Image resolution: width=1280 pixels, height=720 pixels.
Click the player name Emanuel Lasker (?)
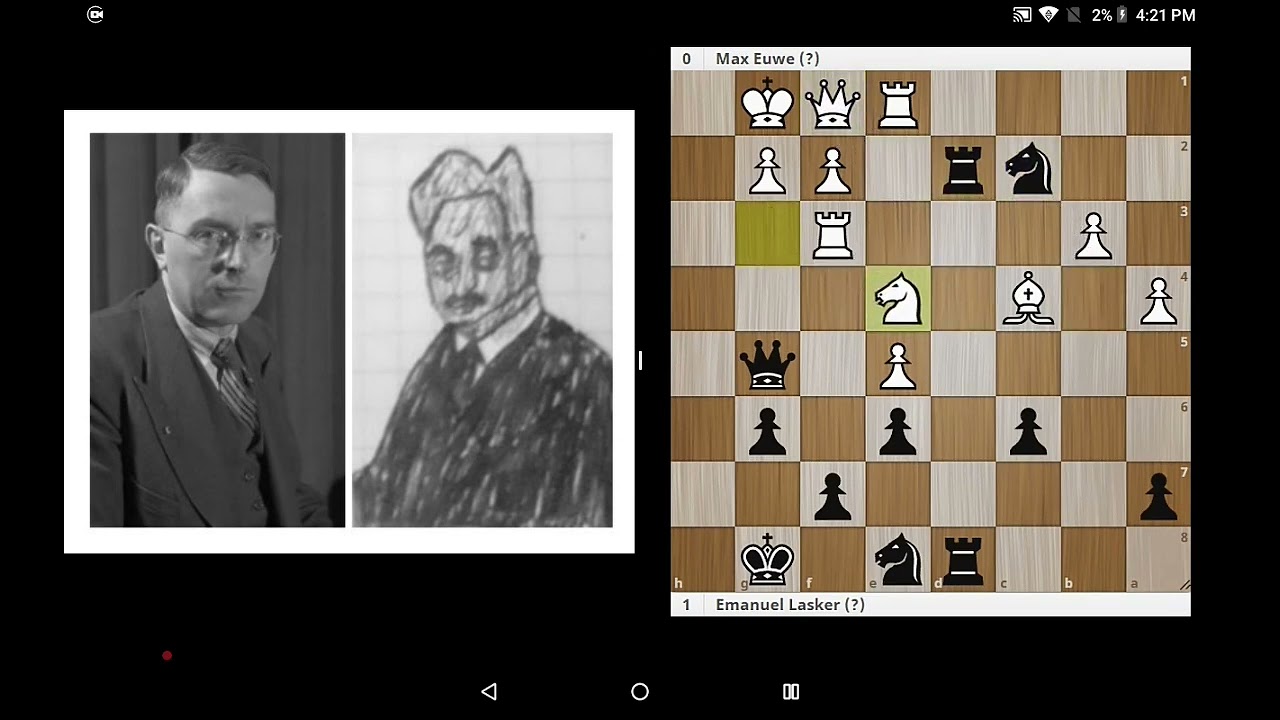click(790, 605)
